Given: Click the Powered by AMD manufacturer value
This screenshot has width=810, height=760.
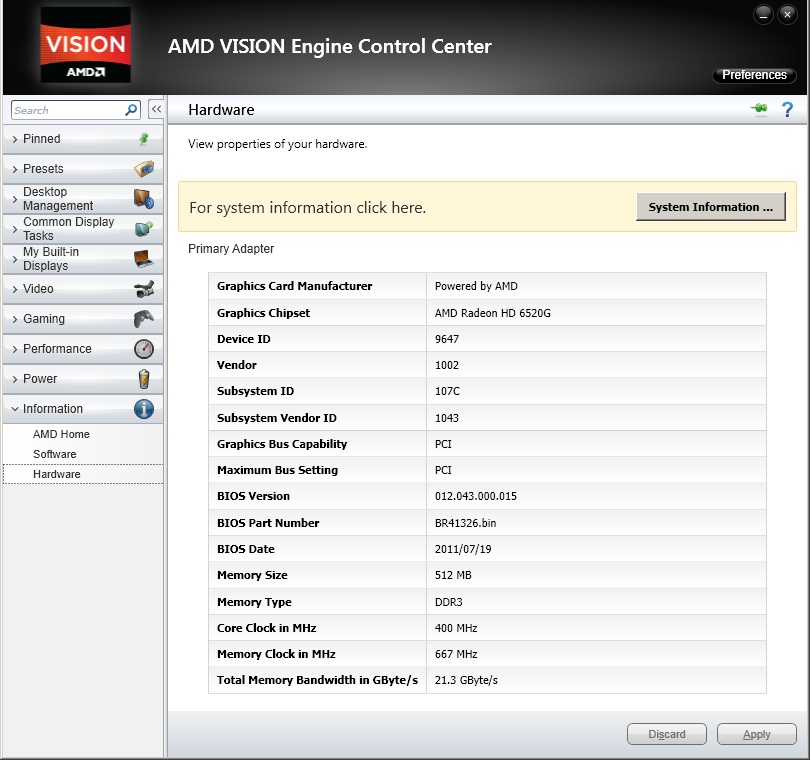Looking at the screenshot, I should tap(476, 286).
